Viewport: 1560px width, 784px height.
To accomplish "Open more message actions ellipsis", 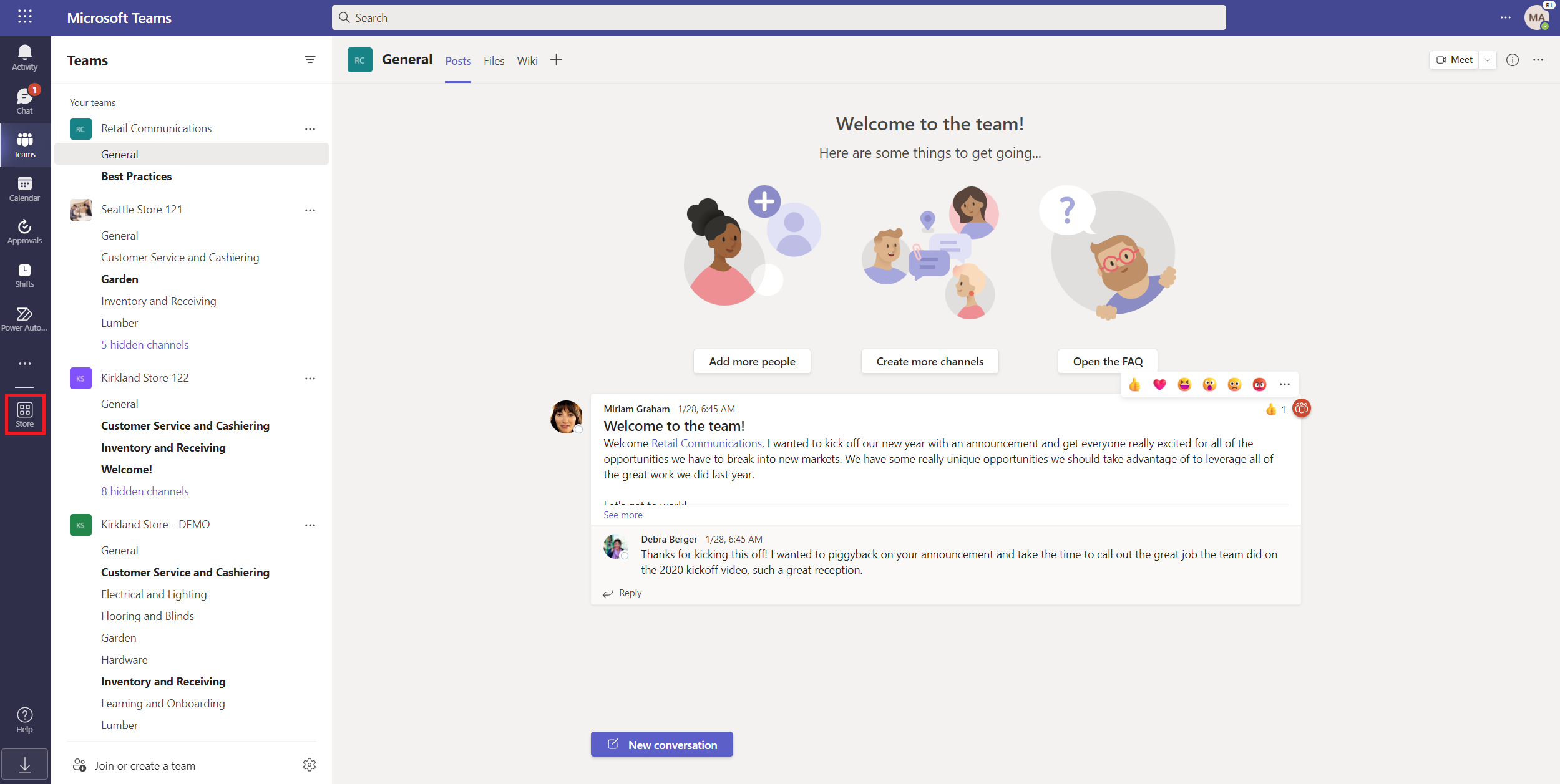I will pyautogui.click(x=1284, y=385).
